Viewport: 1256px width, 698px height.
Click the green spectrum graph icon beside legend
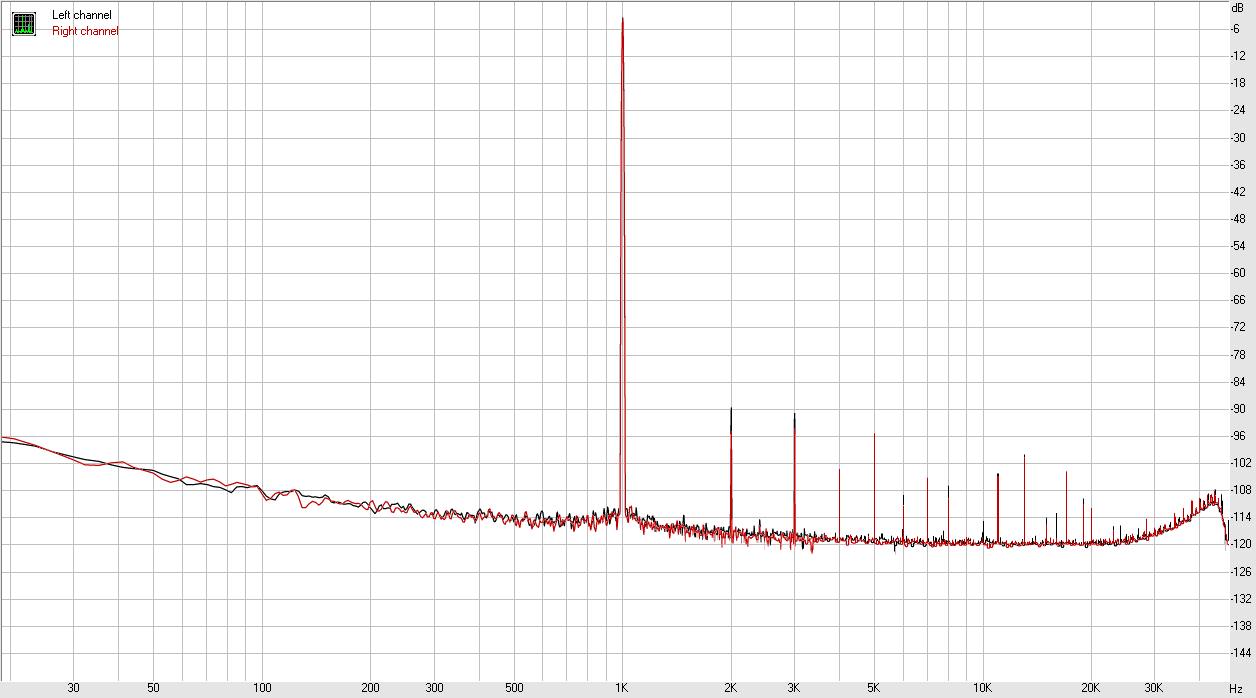coord(23,24)
